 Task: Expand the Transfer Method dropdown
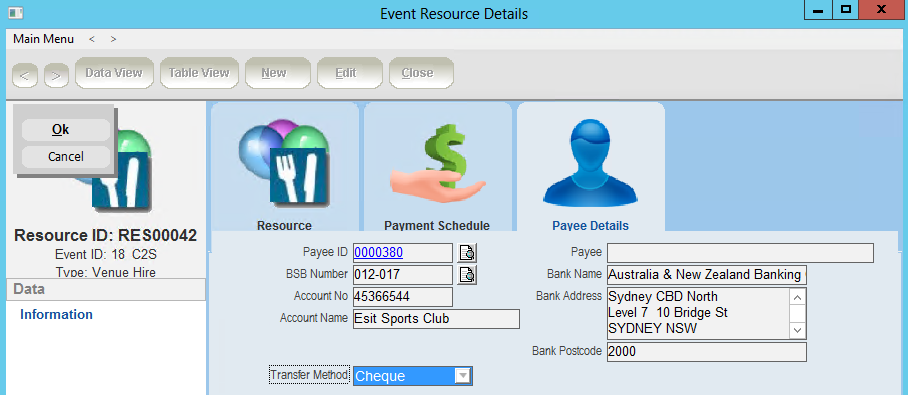(462, 376)
